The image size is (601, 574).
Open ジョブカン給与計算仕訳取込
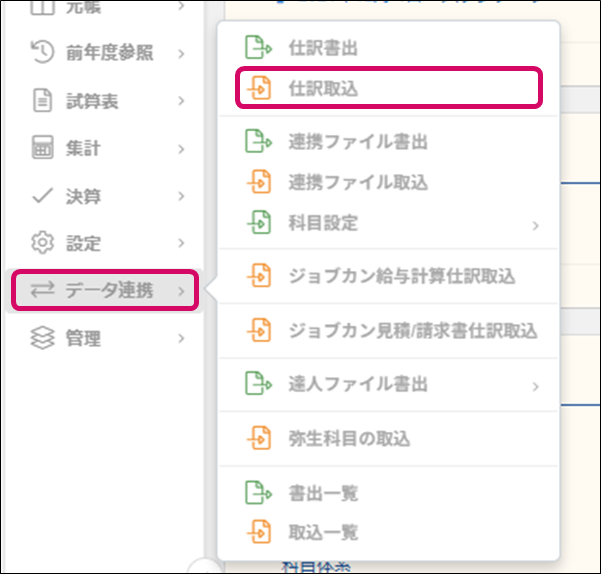[x=402, y=275]
